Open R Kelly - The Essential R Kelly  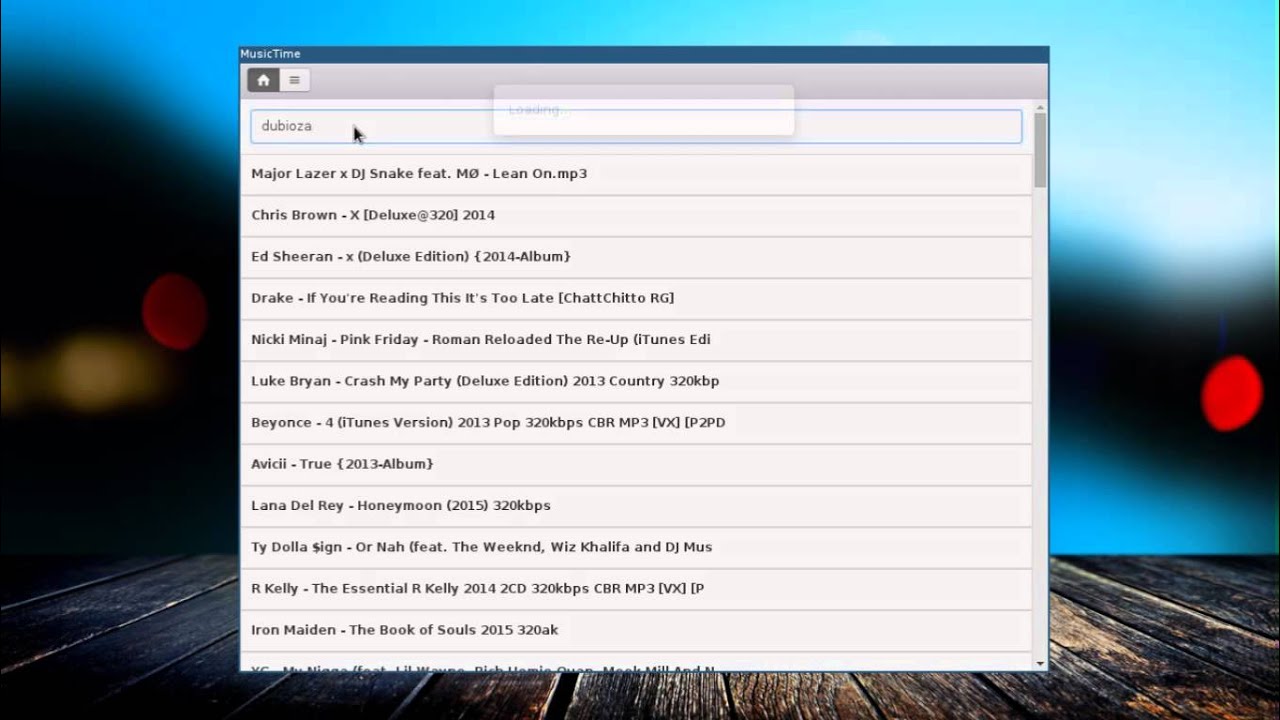coord(636,589)
